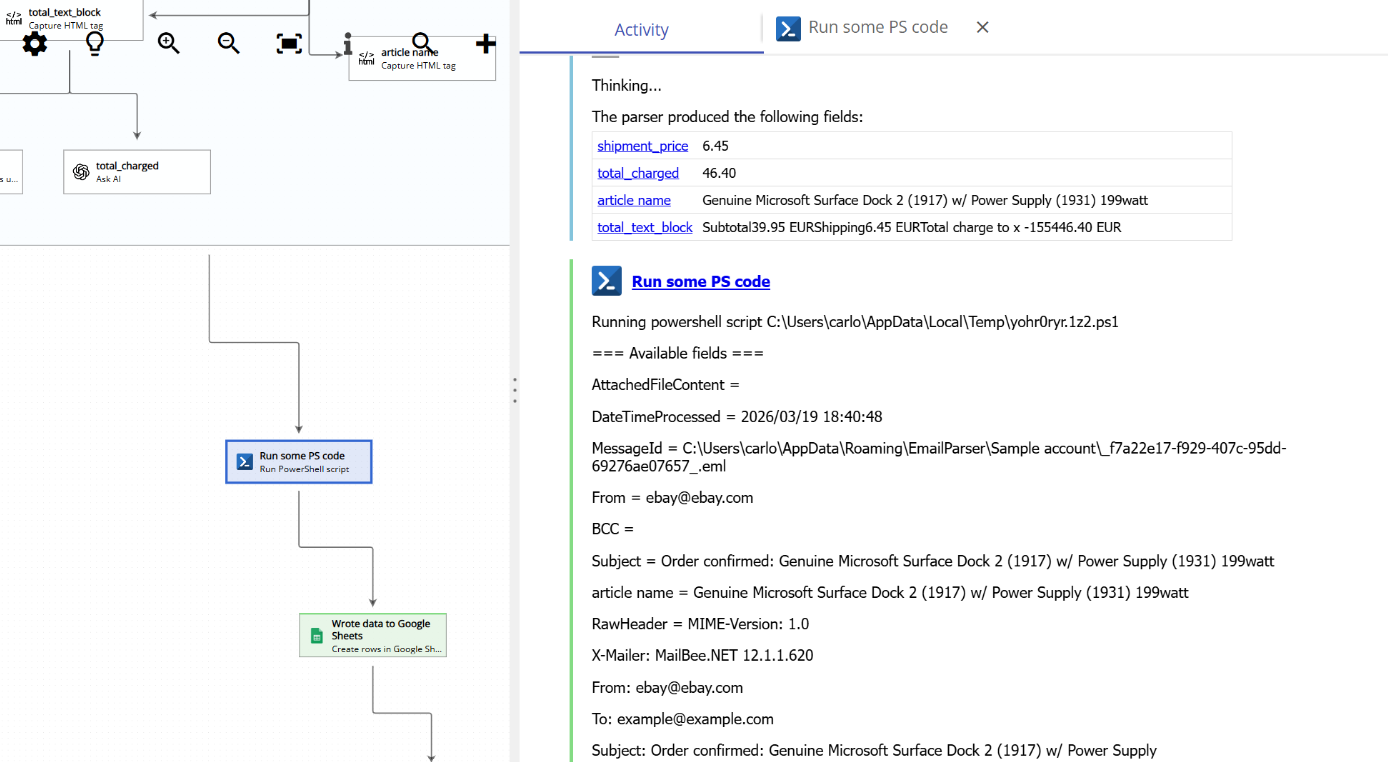Click the OpenAI icon on the total_charged node
Image resolution: width=1388 pixels, height=762 pixels.
[x=79, y=171]
